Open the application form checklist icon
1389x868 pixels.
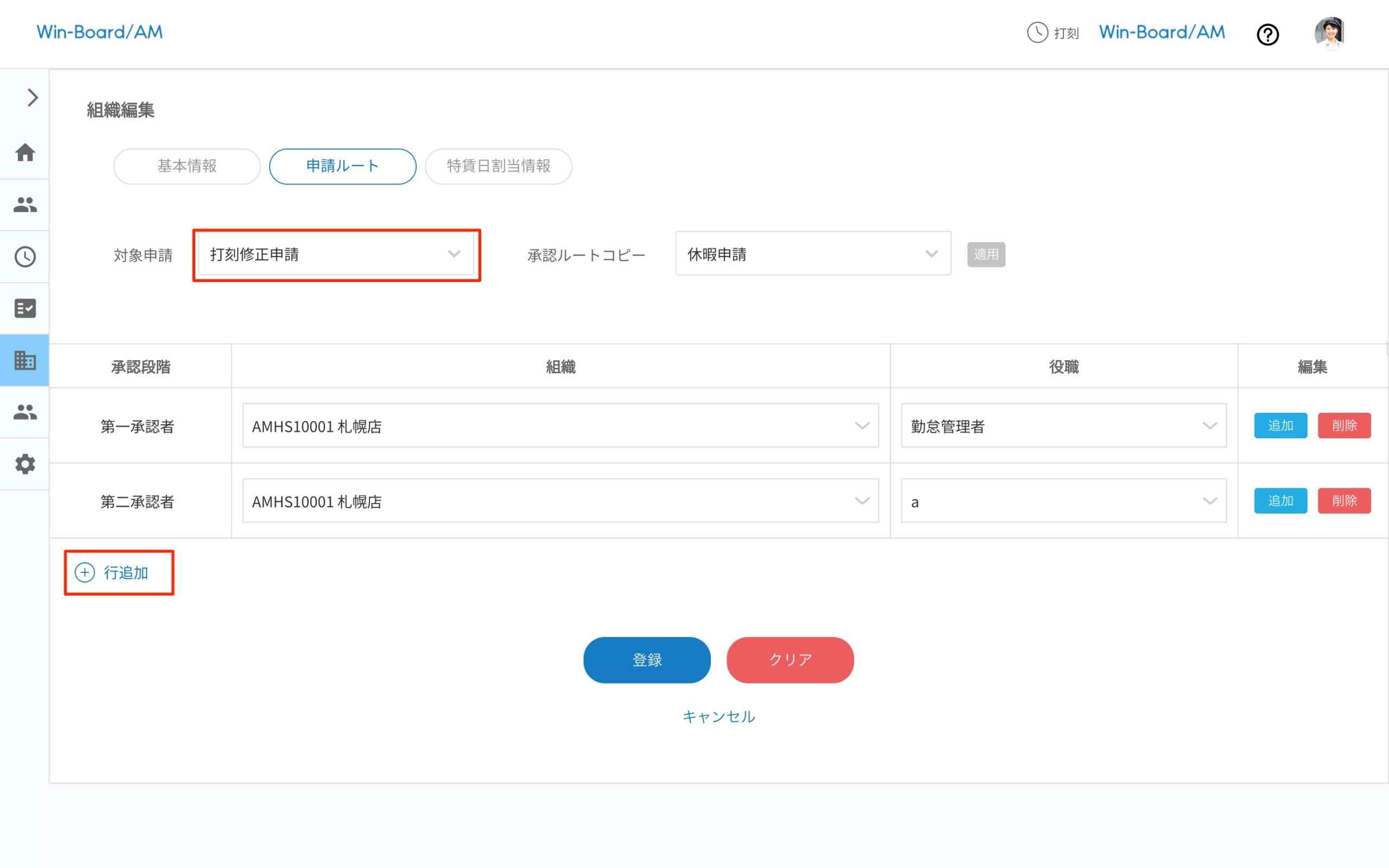click(x=26, y=308)
